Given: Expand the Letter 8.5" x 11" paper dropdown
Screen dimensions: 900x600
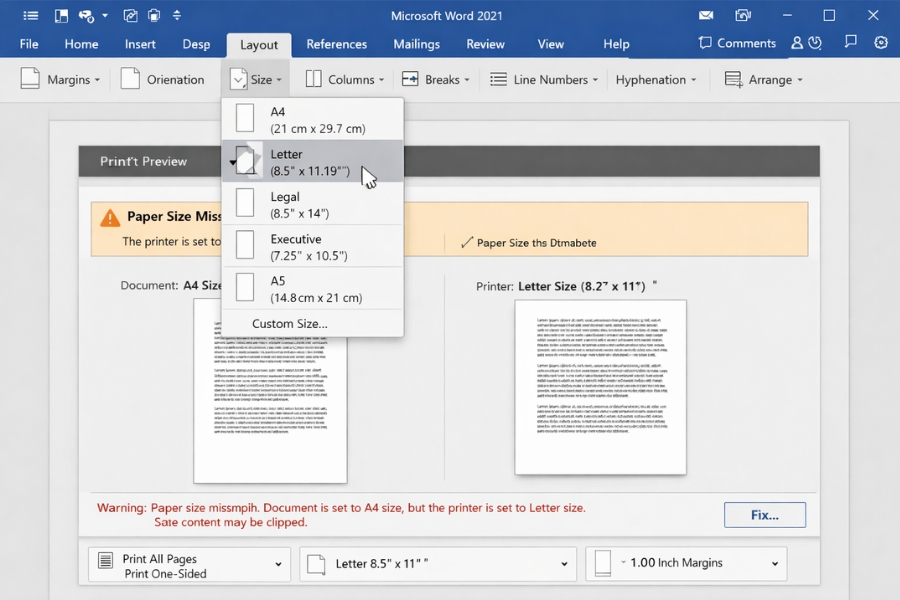Looking at the screenshot, I should tap(438, 564).
